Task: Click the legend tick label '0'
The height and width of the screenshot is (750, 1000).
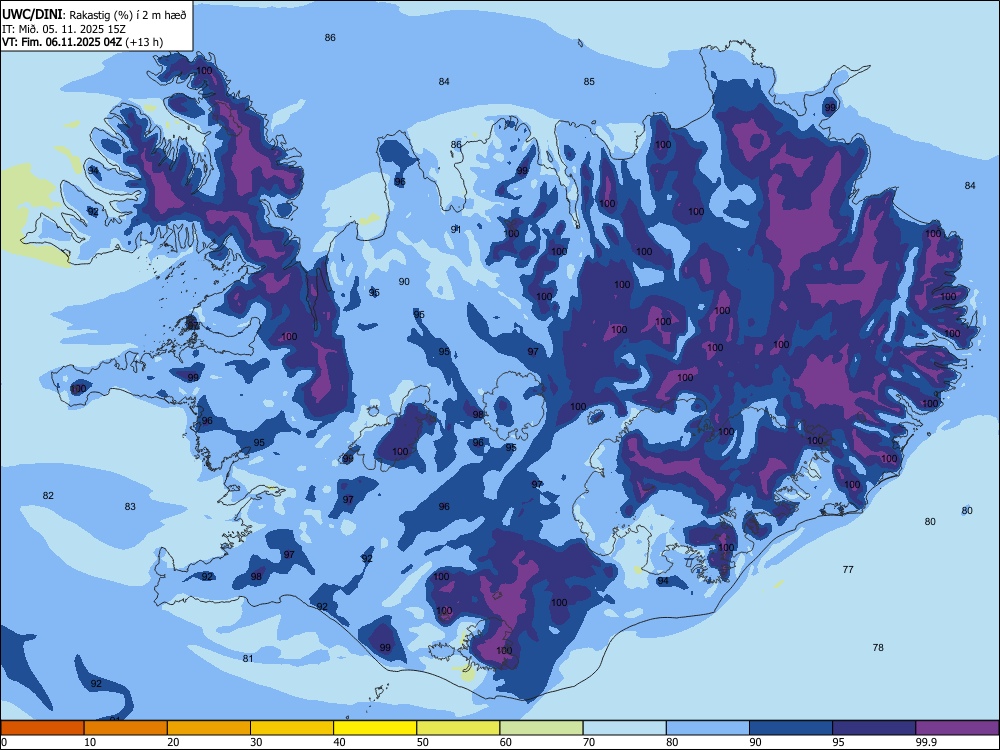Action: 4,742
